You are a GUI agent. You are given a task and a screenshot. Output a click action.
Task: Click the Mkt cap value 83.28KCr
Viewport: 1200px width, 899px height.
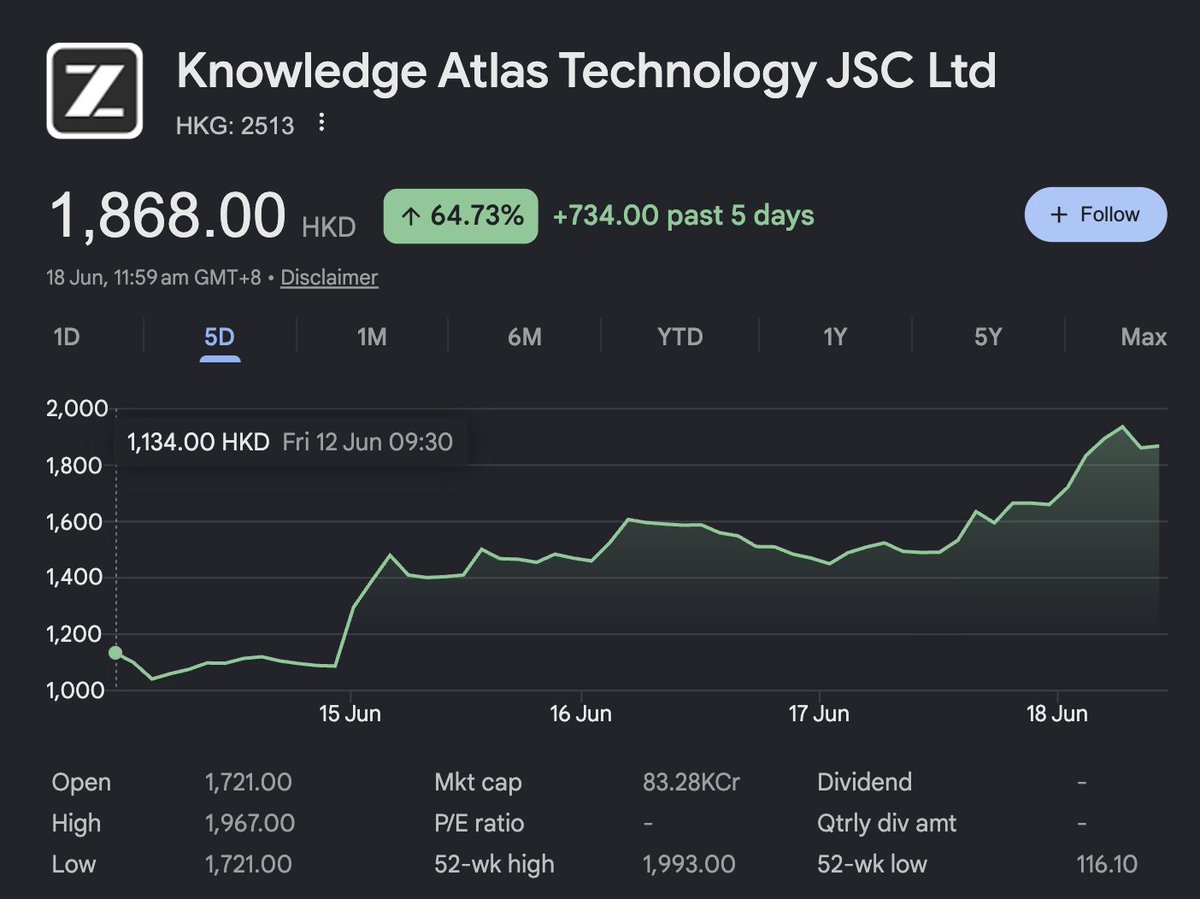pyautogui.click(x=691, y=782)
